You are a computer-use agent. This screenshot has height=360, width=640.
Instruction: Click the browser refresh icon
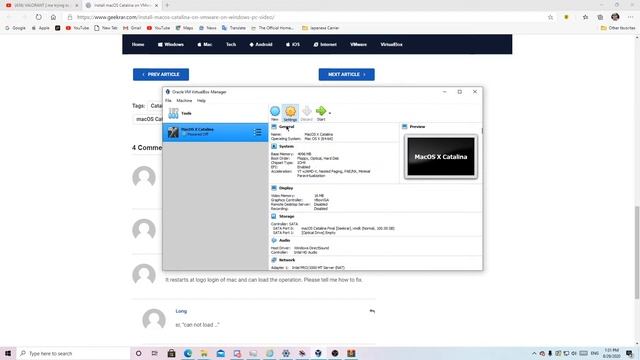(x=38, y=17)
